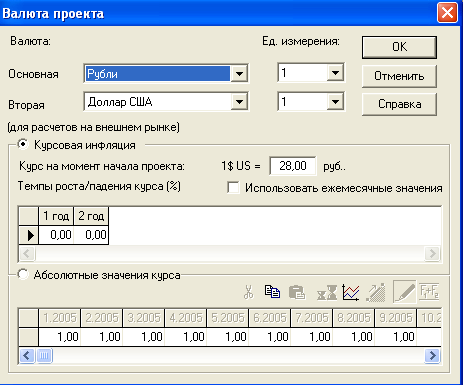This screenshot has width=463, height=385.
Task: Enable Использовать ежемесячные значения checkbox
Action: click(x=233, y=187)
